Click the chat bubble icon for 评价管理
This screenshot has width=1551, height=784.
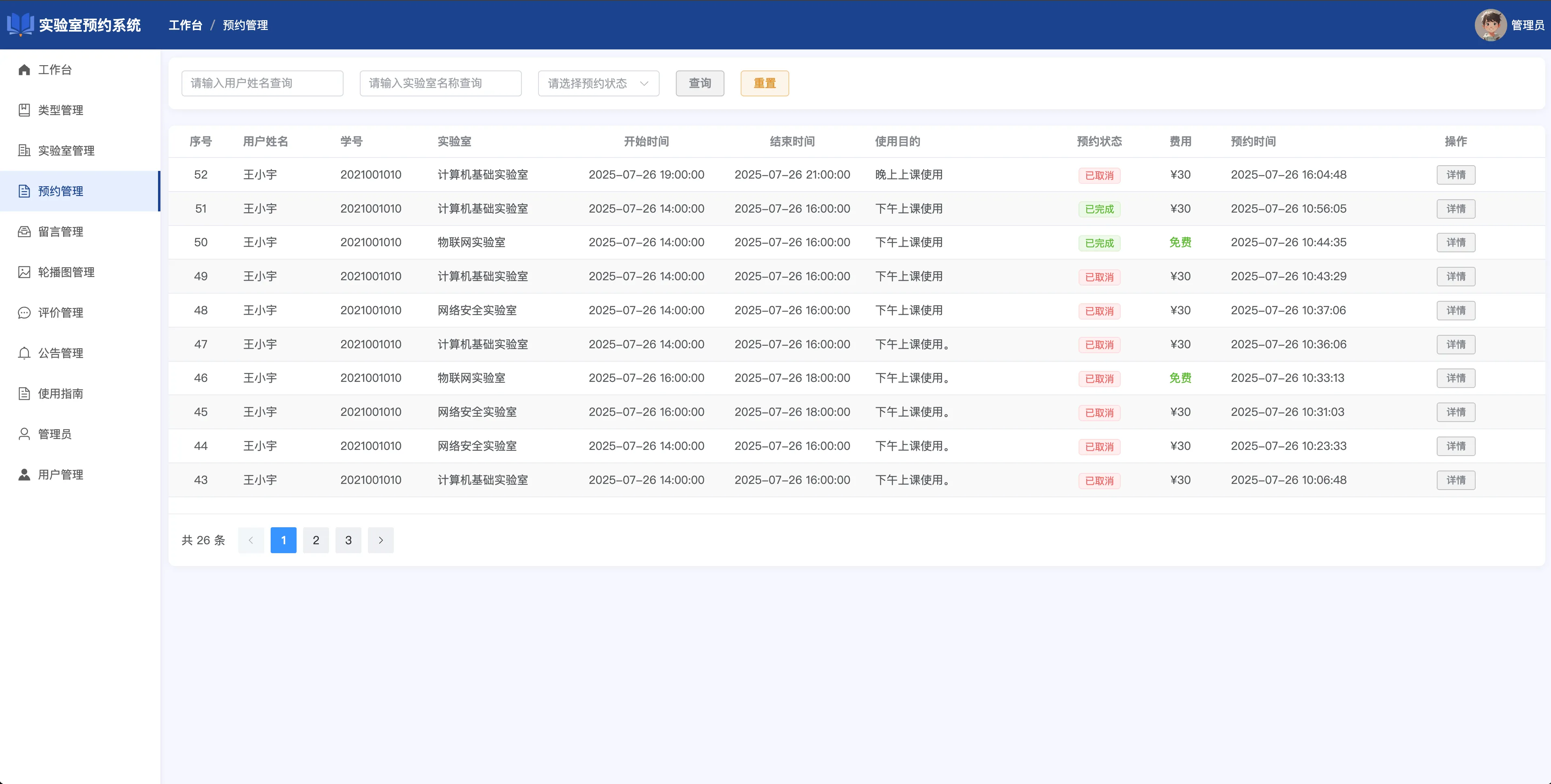tap(24, 313)
